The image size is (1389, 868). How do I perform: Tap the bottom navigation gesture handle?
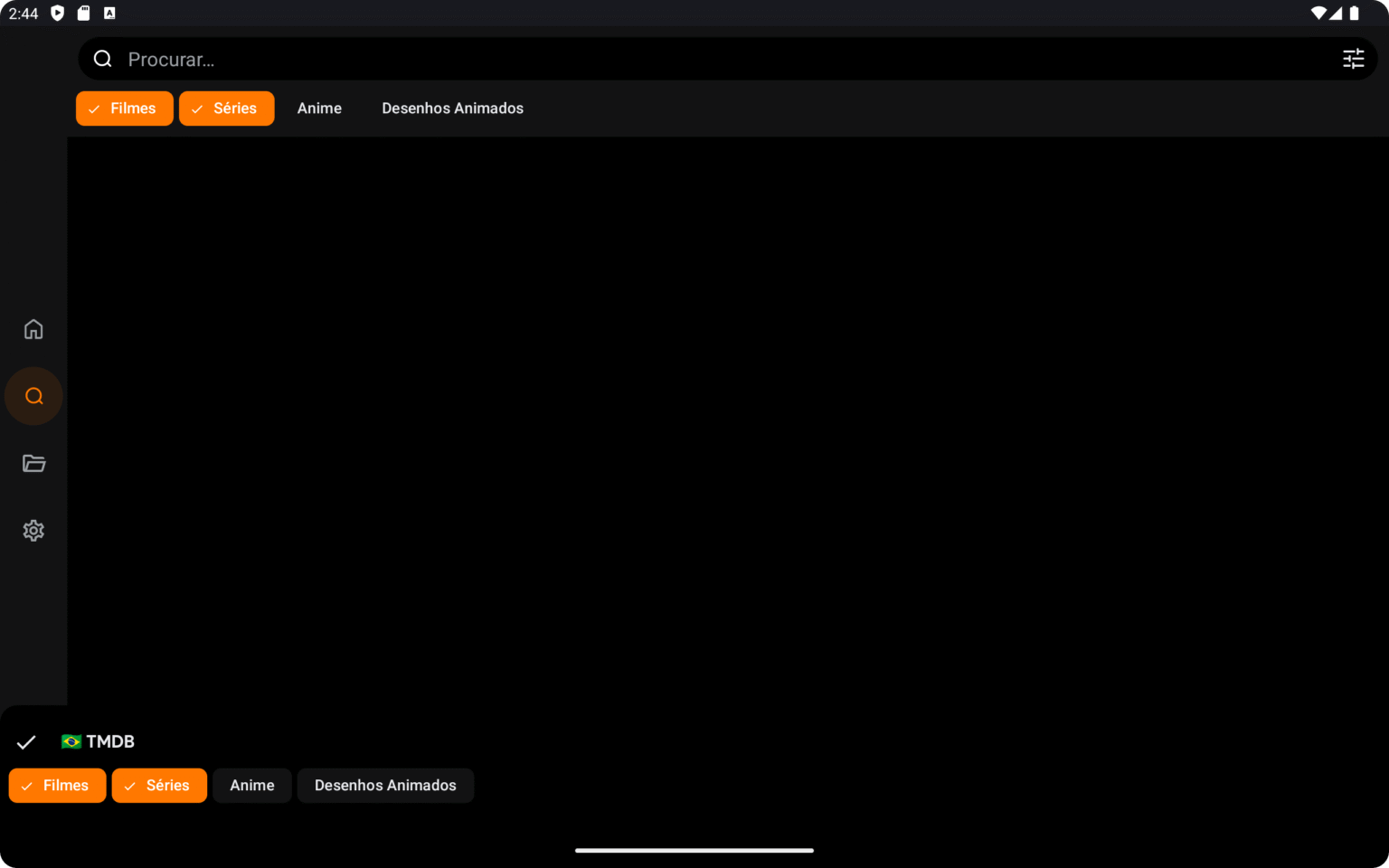point(694,850)
